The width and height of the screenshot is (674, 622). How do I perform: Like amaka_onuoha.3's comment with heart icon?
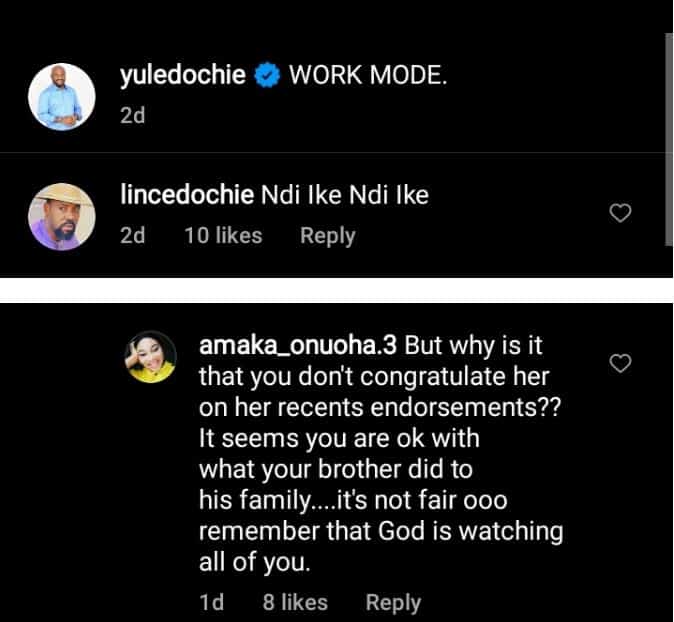coord(620,363)
